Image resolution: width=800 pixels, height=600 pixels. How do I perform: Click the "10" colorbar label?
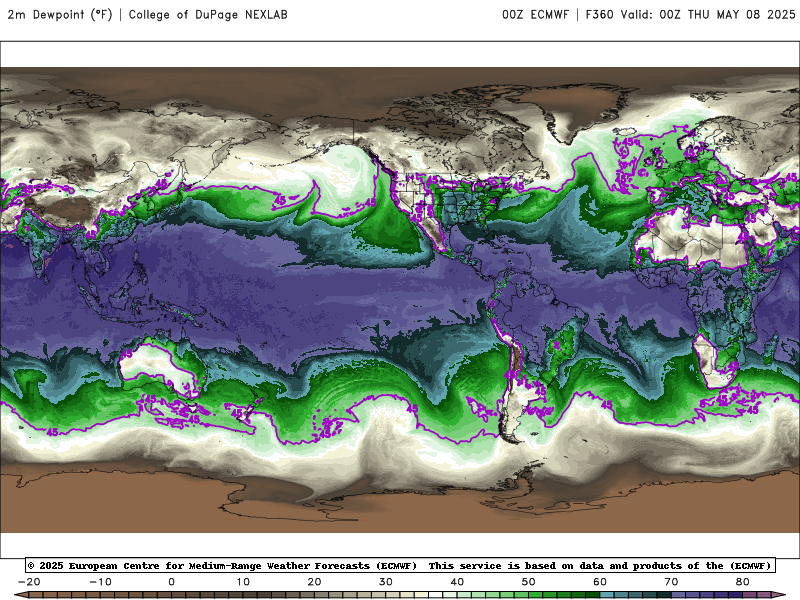(243, 582)
